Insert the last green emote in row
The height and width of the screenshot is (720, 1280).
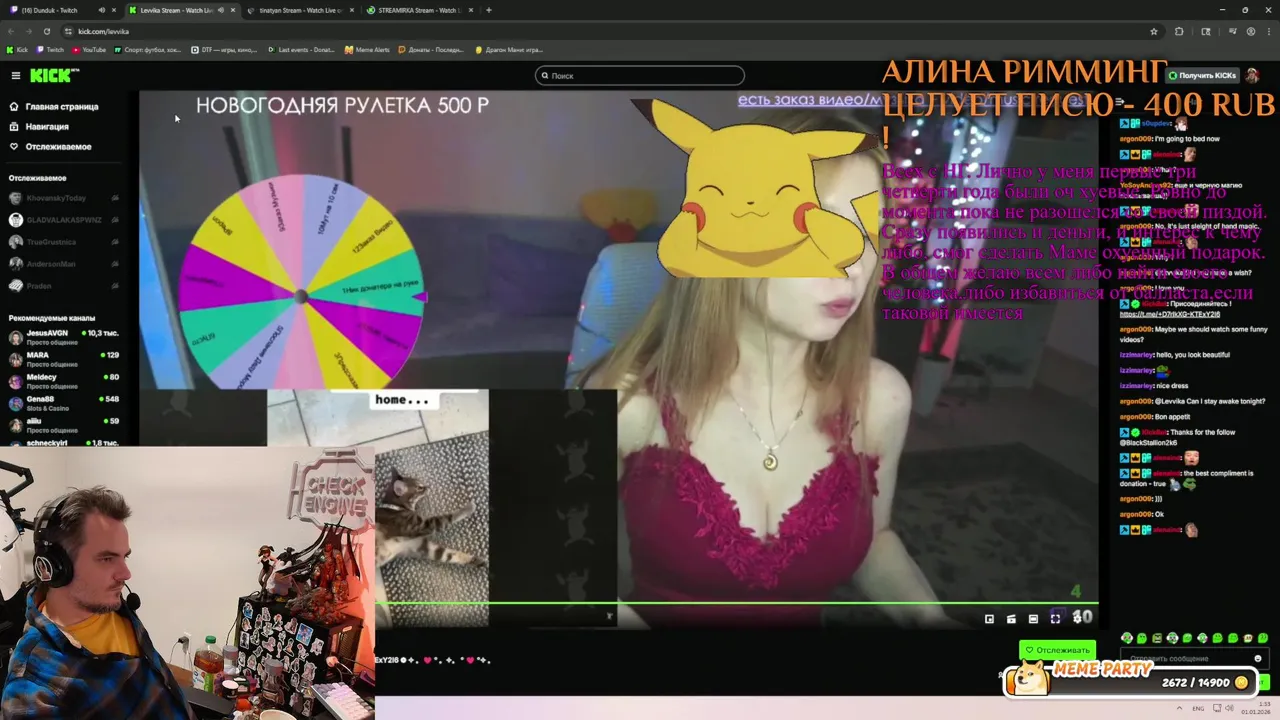(1263, 638)
